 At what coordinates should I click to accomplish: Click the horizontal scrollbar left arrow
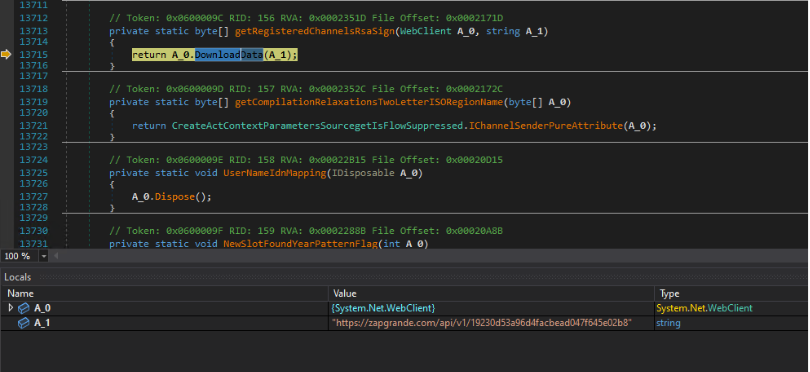pyautogui.click(x=56, y=256)
